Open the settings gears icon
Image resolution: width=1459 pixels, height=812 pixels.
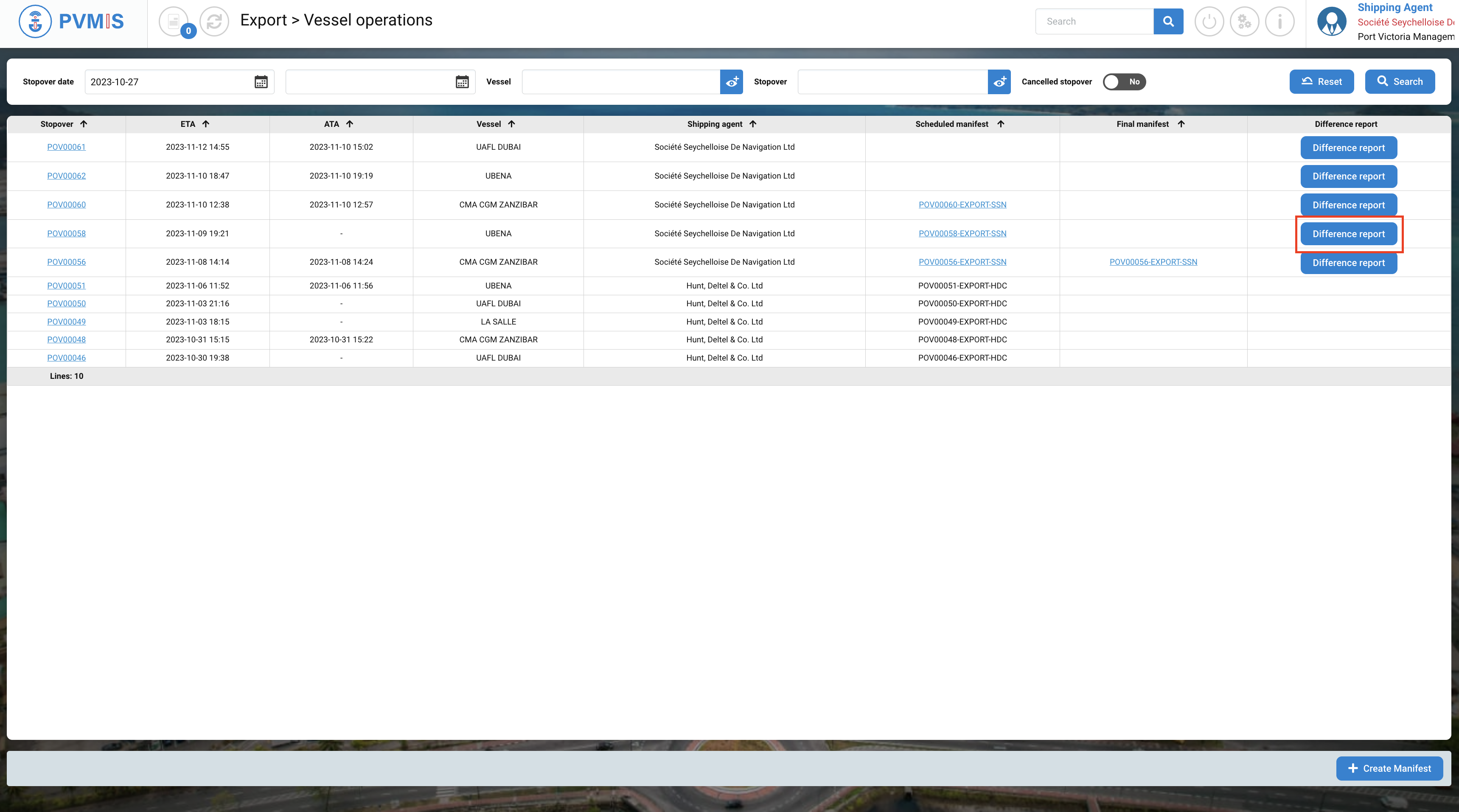coord(1244,22)
